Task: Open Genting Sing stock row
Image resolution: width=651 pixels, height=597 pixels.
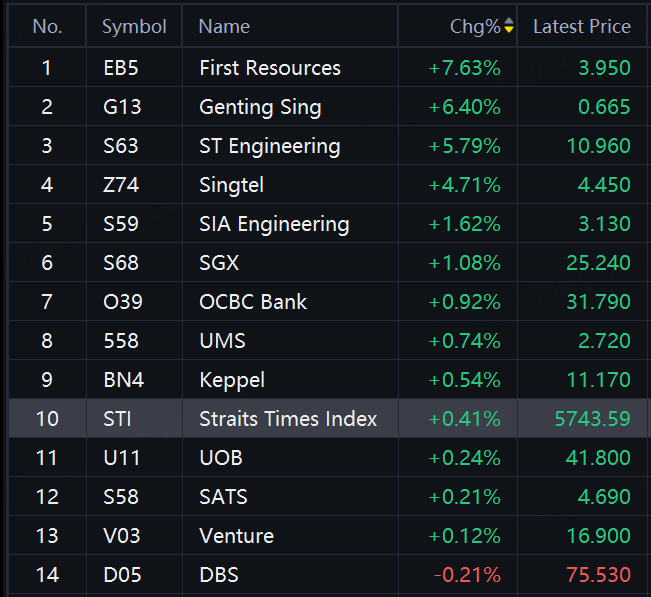Action: point(328,107)
